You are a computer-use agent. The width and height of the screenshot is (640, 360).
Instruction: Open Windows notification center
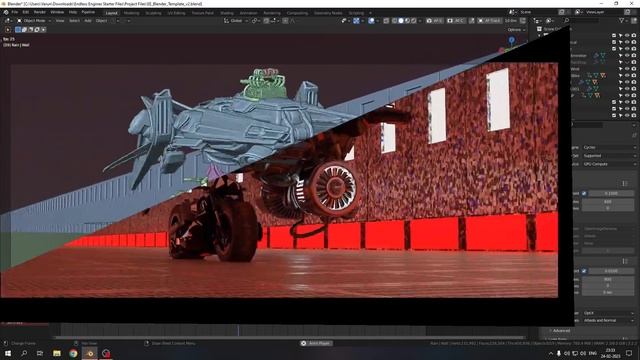coord(629,353)
